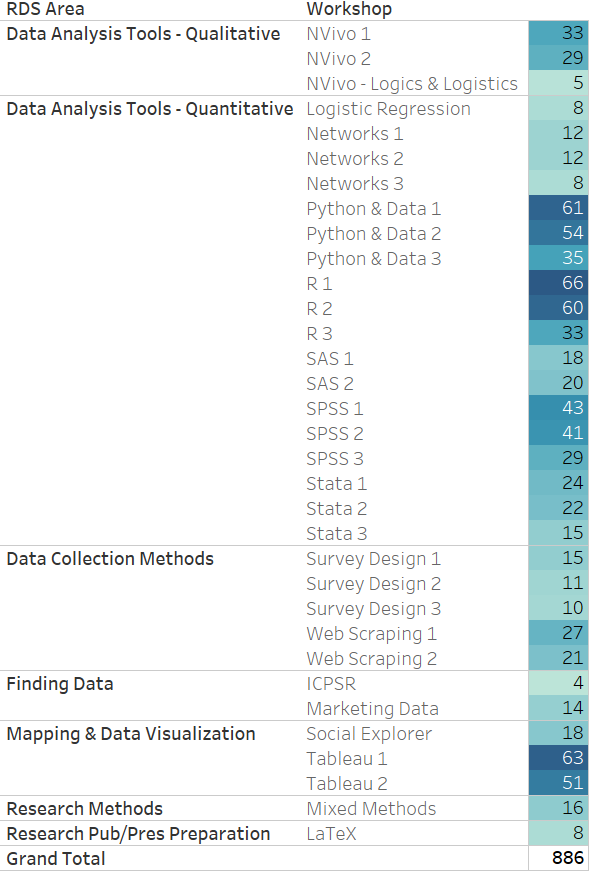
Task: Select the SAS 1 workshop label
Action: (330, 359)
